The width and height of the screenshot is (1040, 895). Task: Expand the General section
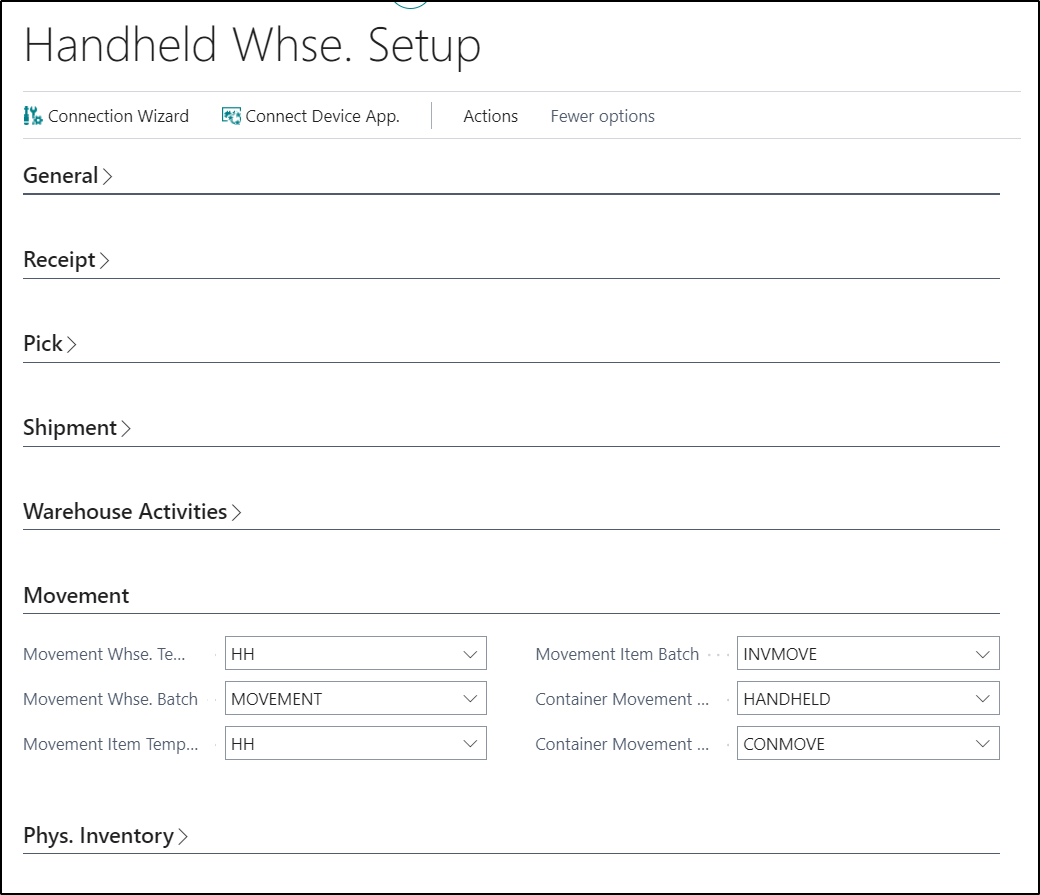click(68, 176)
